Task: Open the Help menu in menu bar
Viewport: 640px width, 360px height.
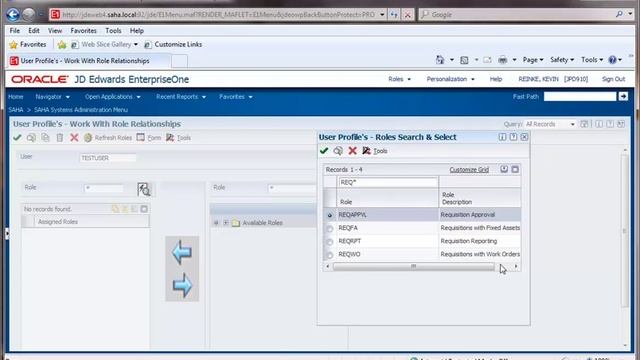Action: pos(137,31)
